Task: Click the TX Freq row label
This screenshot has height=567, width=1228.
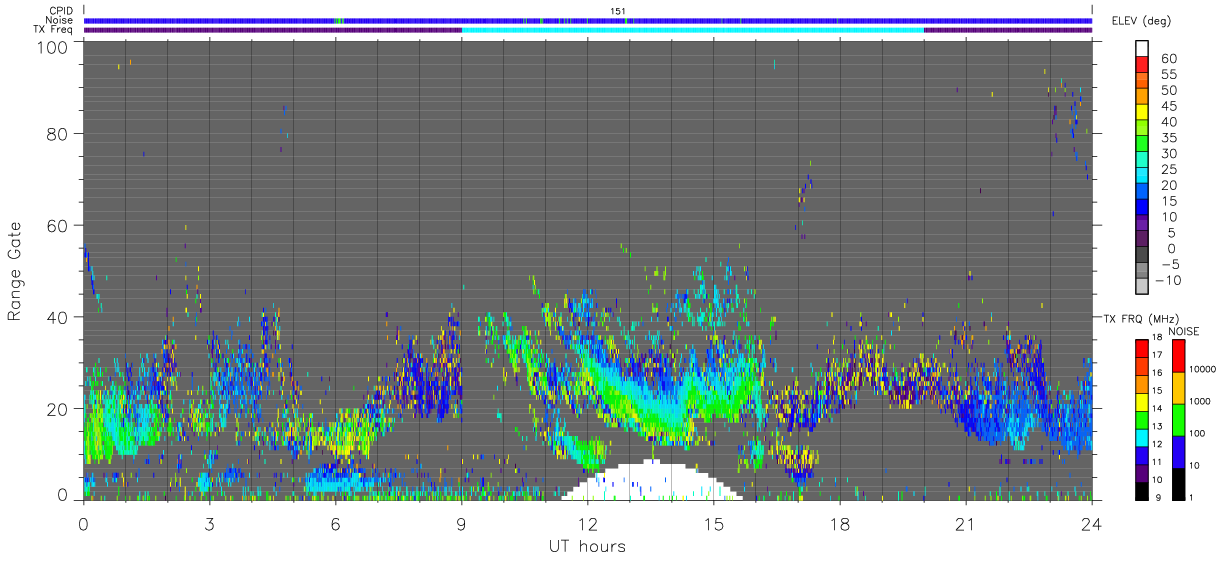Action: coord(53,29)
